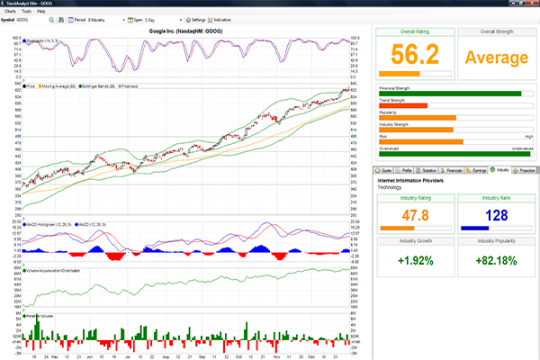
Task: Click the red Trend Strength bar
Action: 403,106
